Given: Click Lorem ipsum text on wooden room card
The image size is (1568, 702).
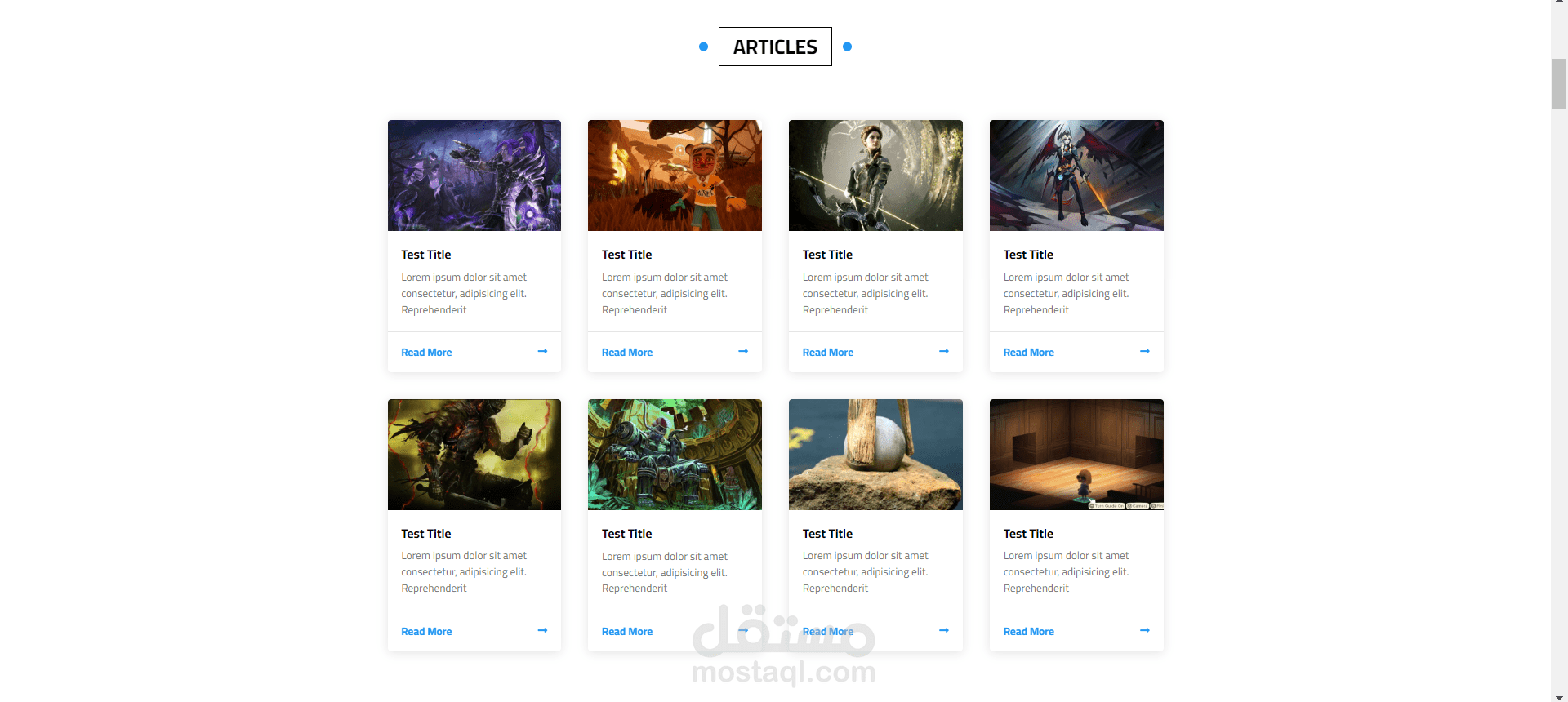Looking at the screenshot, I should [x=1067, y=572].
